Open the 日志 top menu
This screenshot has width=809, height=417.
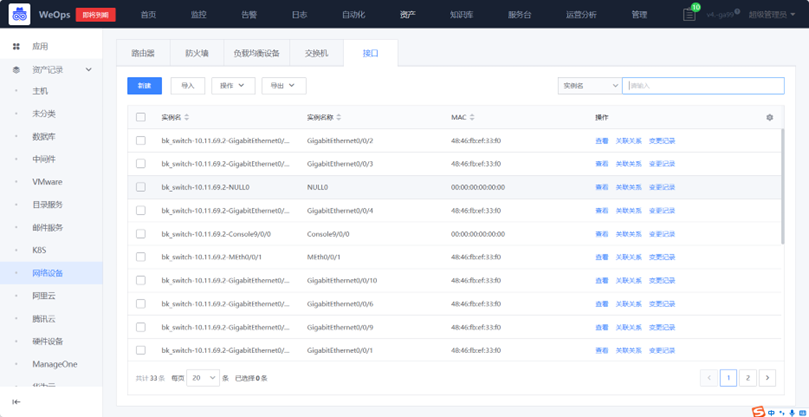click(300, 14)
